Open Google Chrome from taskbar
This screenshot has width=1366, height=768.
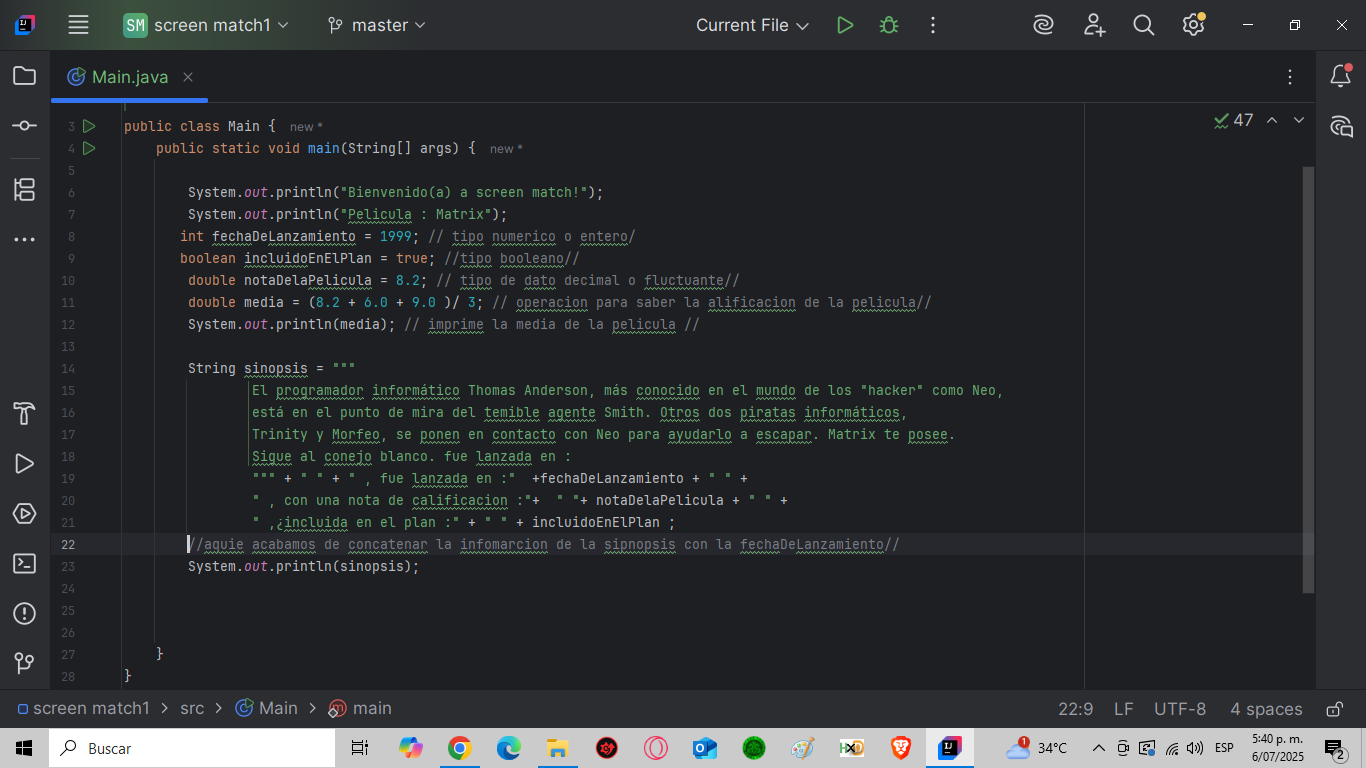point(460,748)
